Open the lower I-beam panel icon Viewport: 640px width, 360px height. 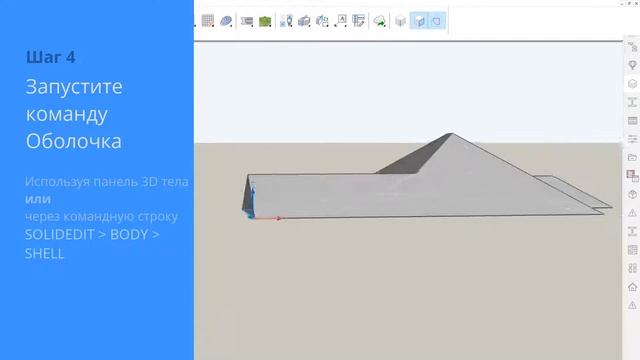632,231
